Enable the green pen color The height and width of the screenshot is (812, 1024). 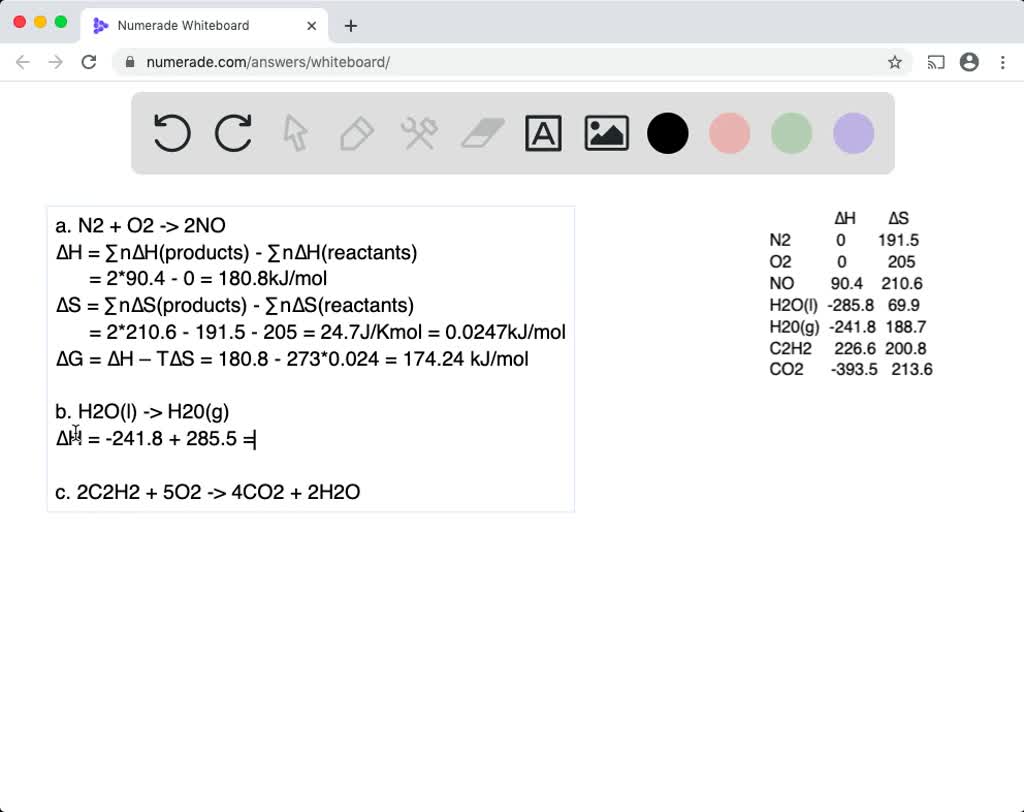[x=791, y=132]
